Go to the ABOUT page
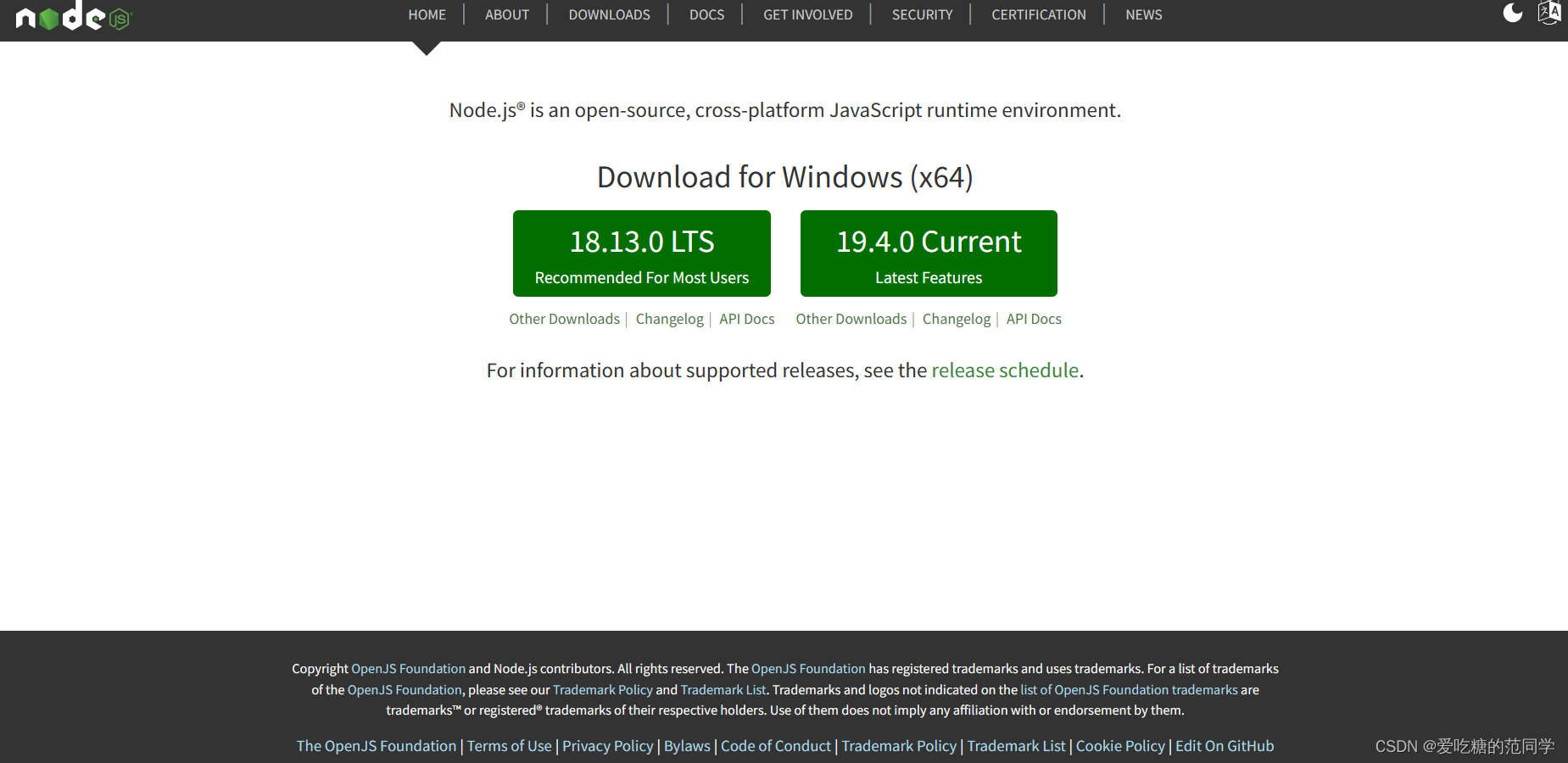The width and height of the screenshot is (1568, 763). pos(507,14)
